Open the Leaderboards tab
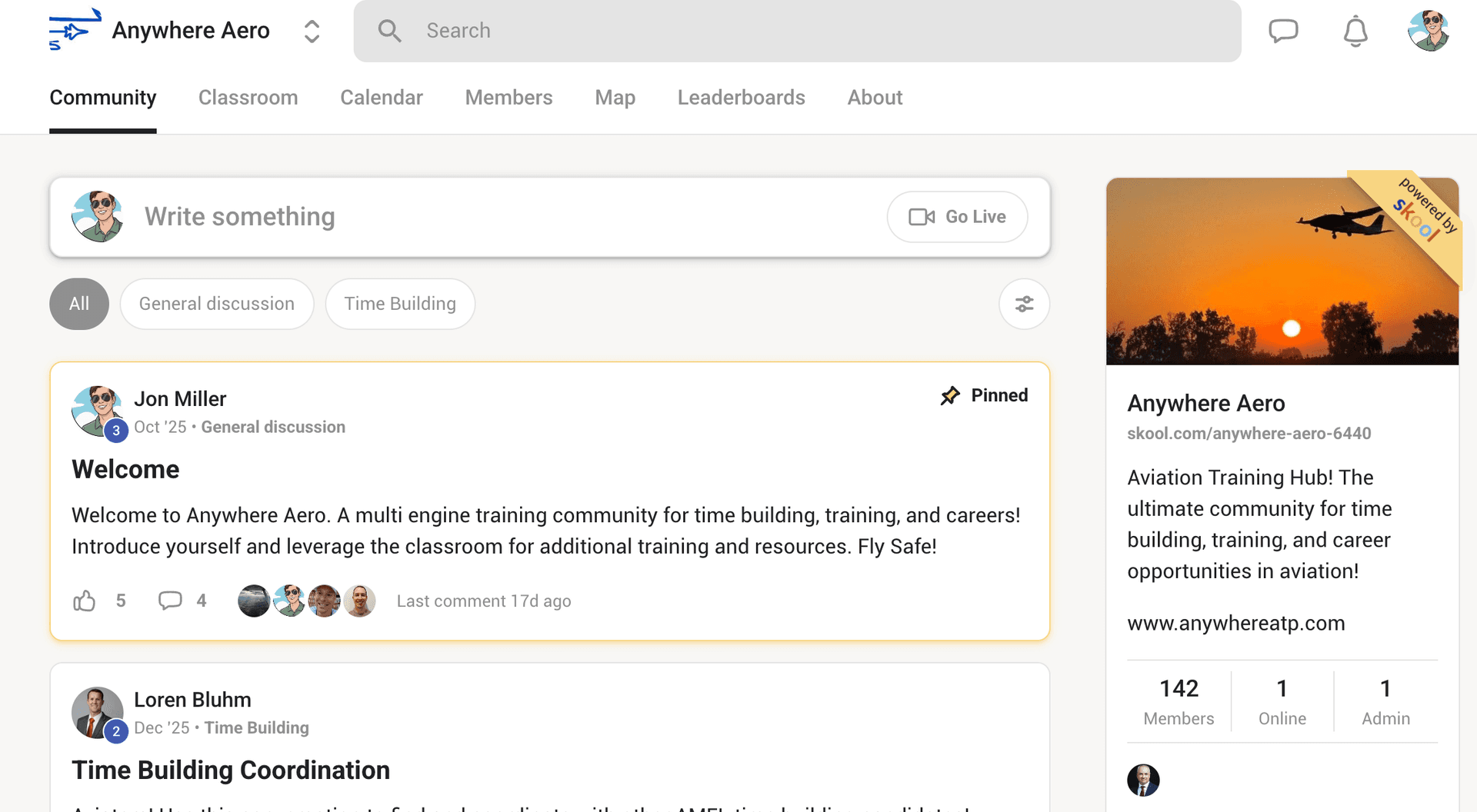 [741, 98]
